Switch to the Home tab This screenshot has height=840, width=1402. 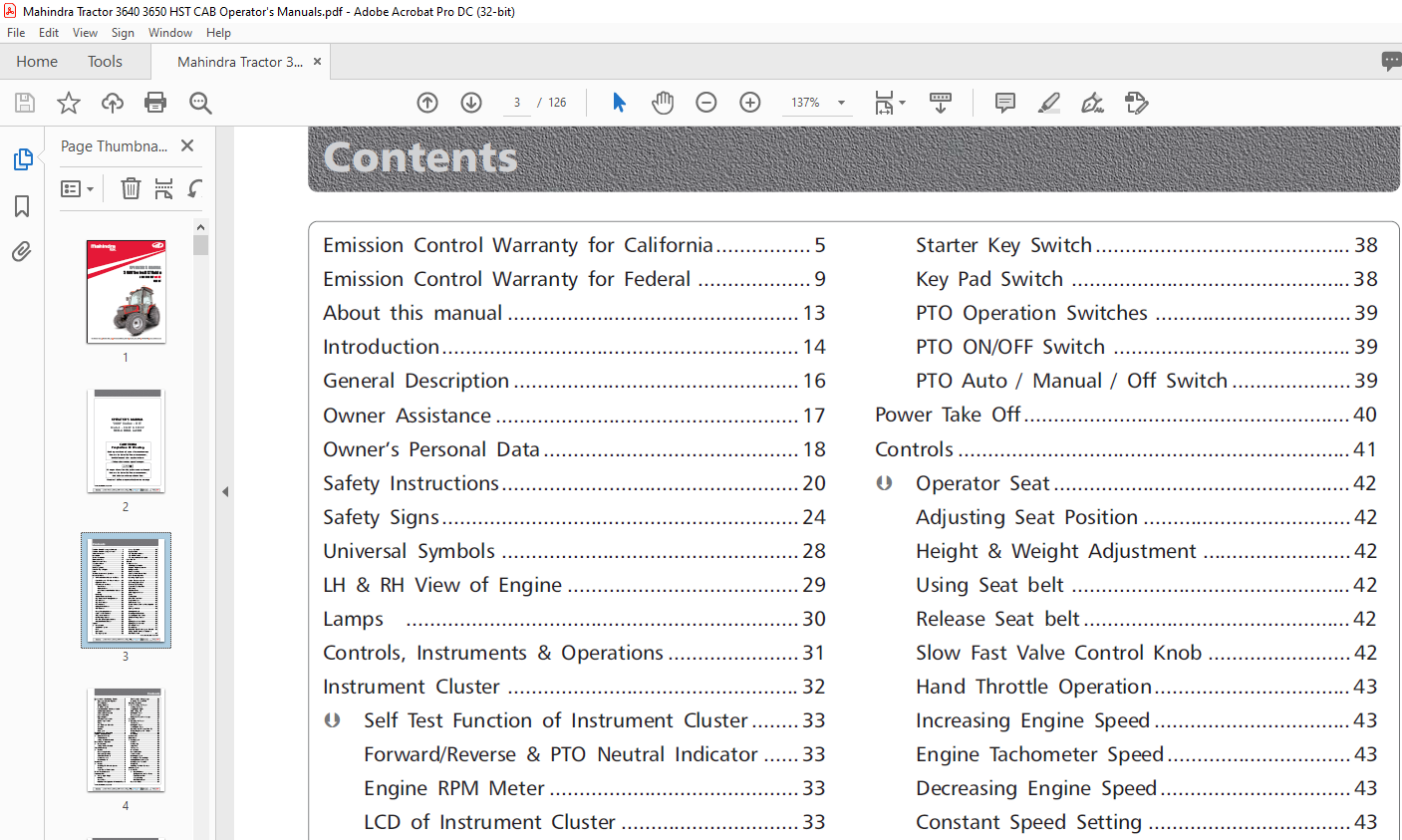[37, 61]
